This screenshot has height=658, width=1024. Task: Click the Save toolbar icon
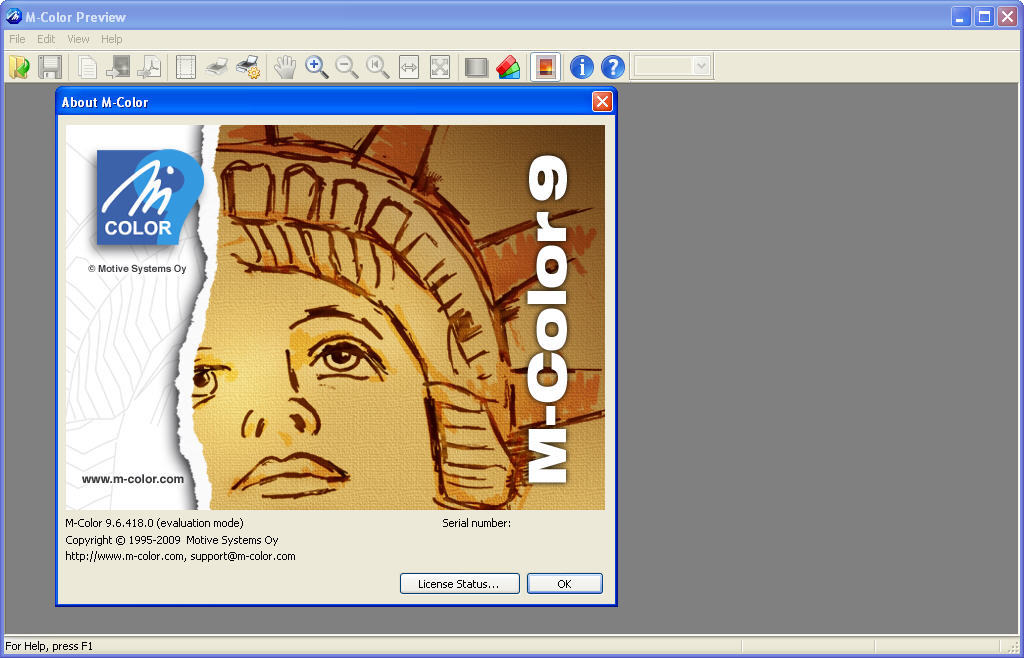[x=50, y=67]
